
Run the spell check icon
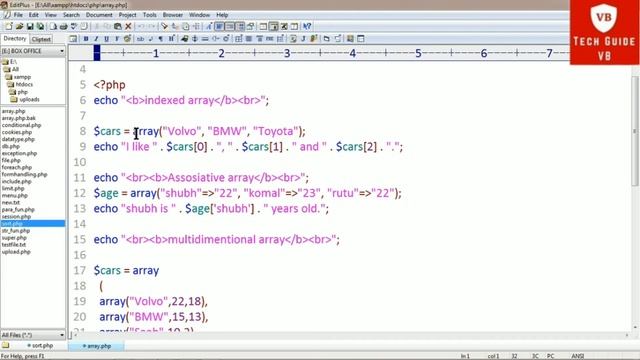(74, 27)
